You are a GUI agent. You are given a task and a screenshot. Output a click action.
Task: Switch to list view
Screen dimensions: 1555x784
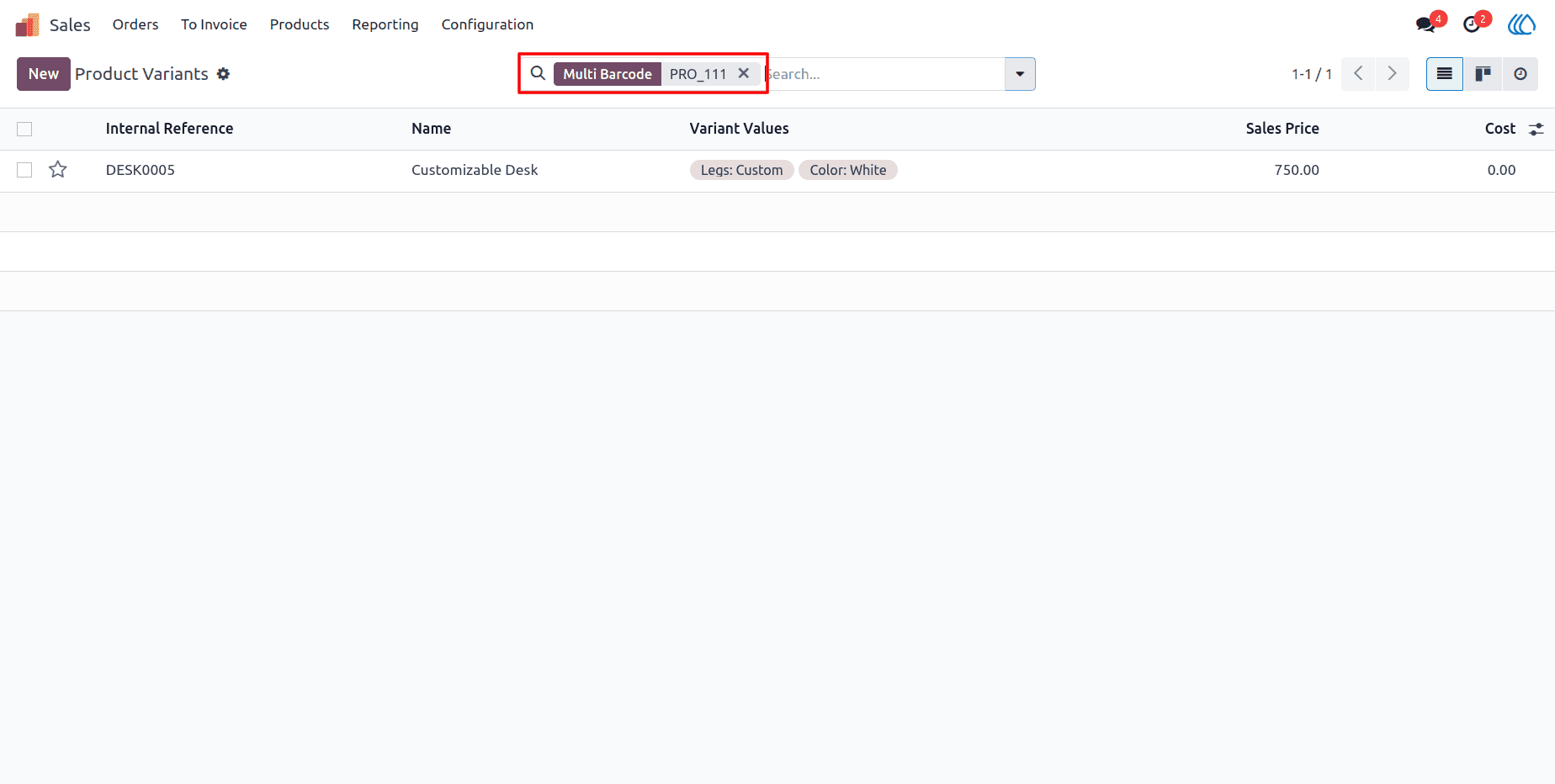click(1445, 74)
